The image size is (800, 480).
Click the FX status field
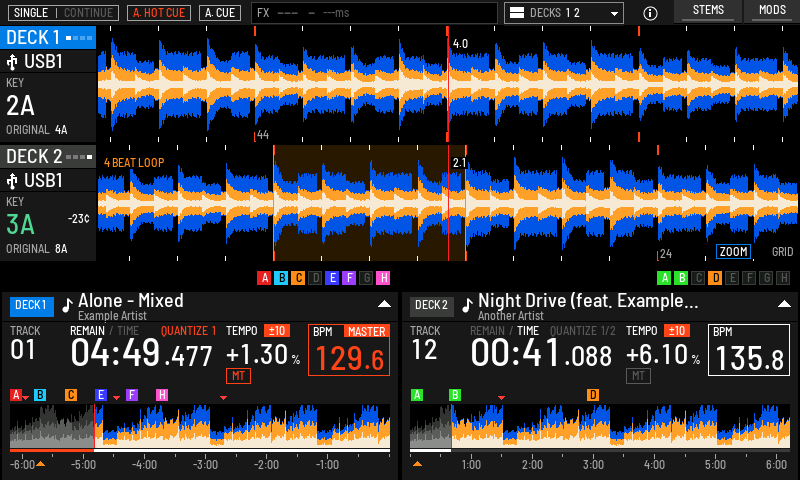pos(374,13)
